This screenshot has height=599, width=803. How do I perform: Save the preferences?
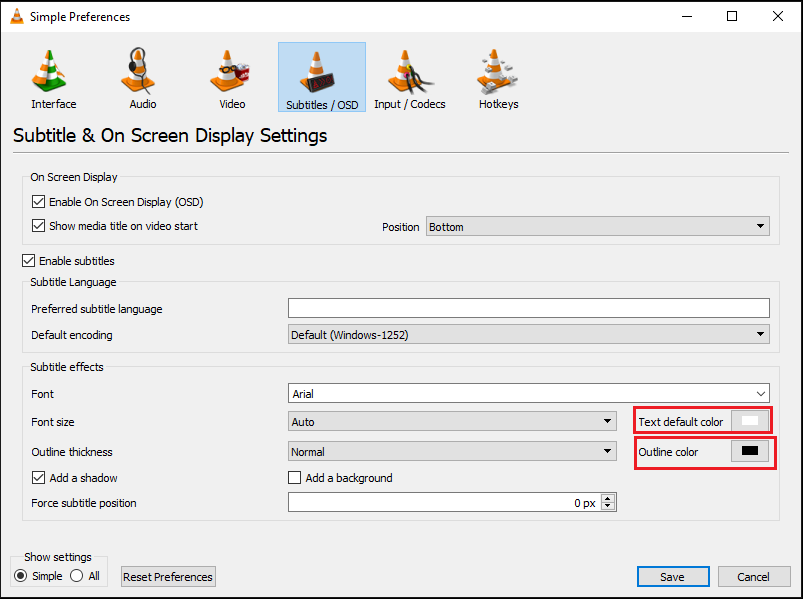pyautogui.click(x=673, y=576)
